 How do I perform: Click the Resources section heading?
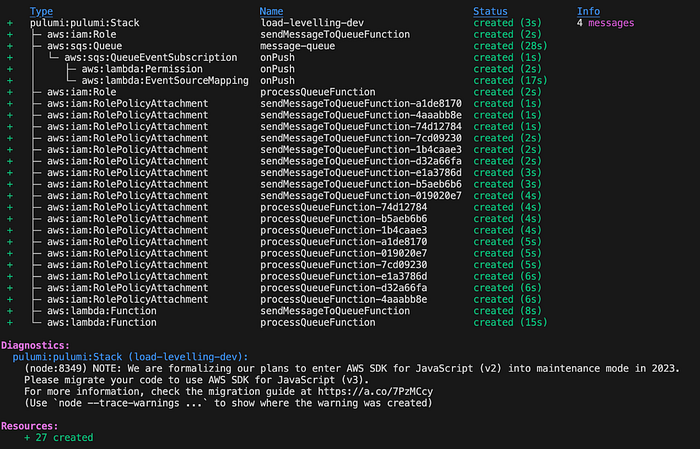(29, 426)
